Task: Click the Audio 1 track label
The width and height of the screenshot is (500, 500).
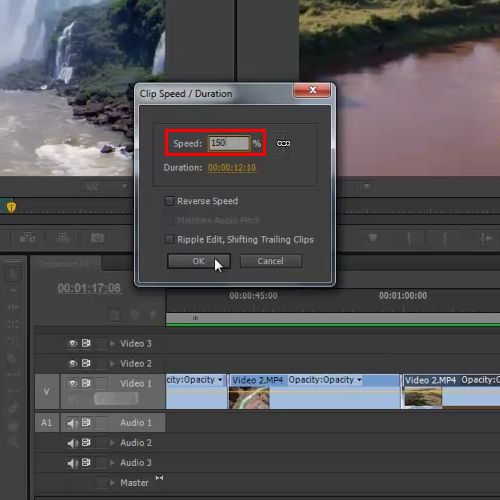Action: pos(136,423)
